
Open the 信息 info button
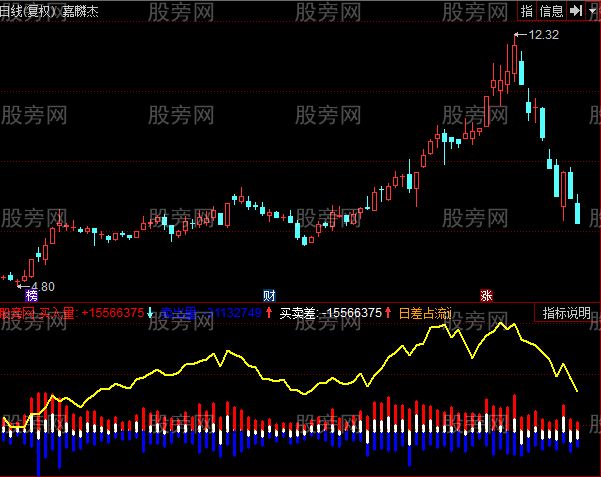coord(551,11)
